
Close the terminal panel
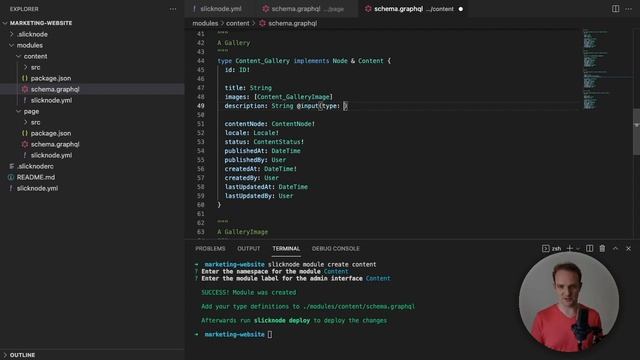click(x=628, y=248)
